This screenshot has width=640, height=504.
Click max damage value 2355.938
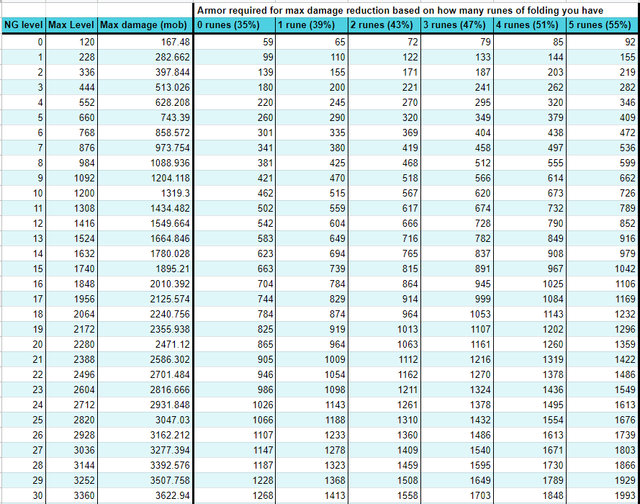[145, 329]
